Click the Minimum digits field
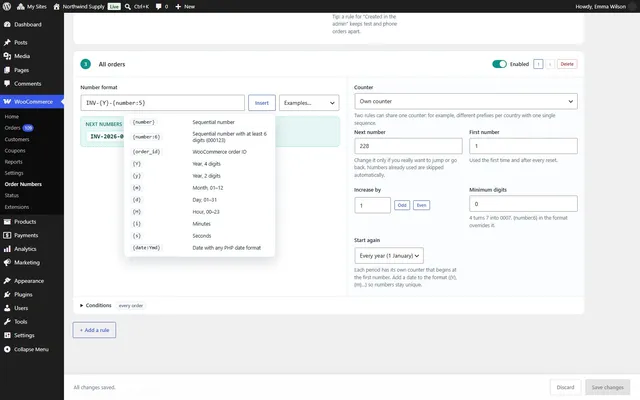Viewport: 640px width, 400px height. (523, 204)
